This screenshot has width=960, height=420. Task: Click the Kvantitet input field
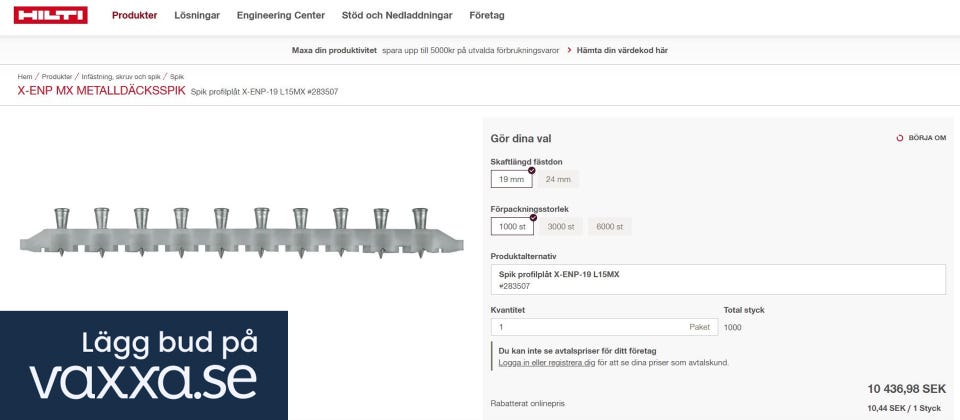[604, 327]
